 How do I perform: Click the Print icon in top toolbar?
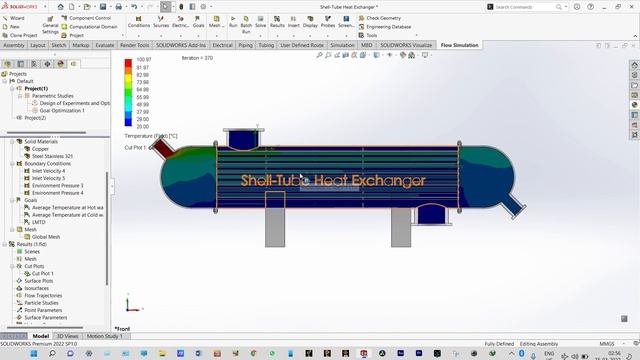point(118,7)
